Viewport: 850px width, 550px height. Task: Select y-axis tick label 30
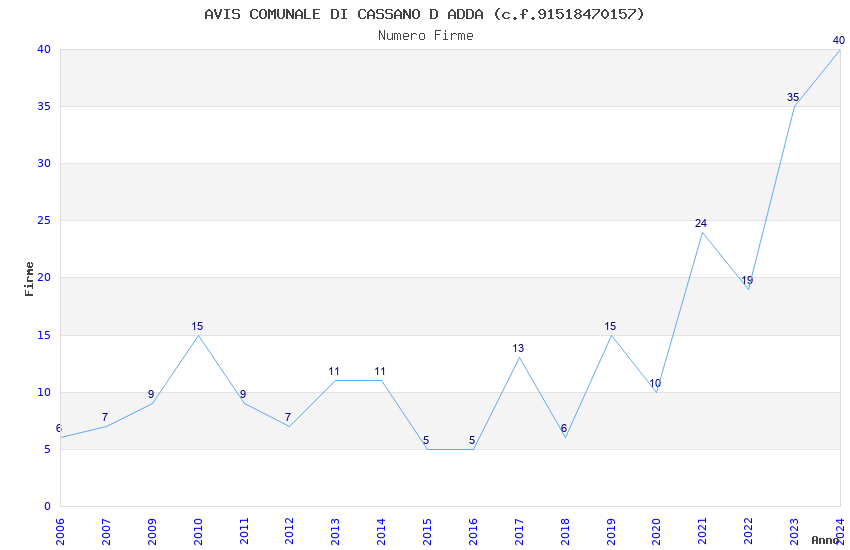44,163
